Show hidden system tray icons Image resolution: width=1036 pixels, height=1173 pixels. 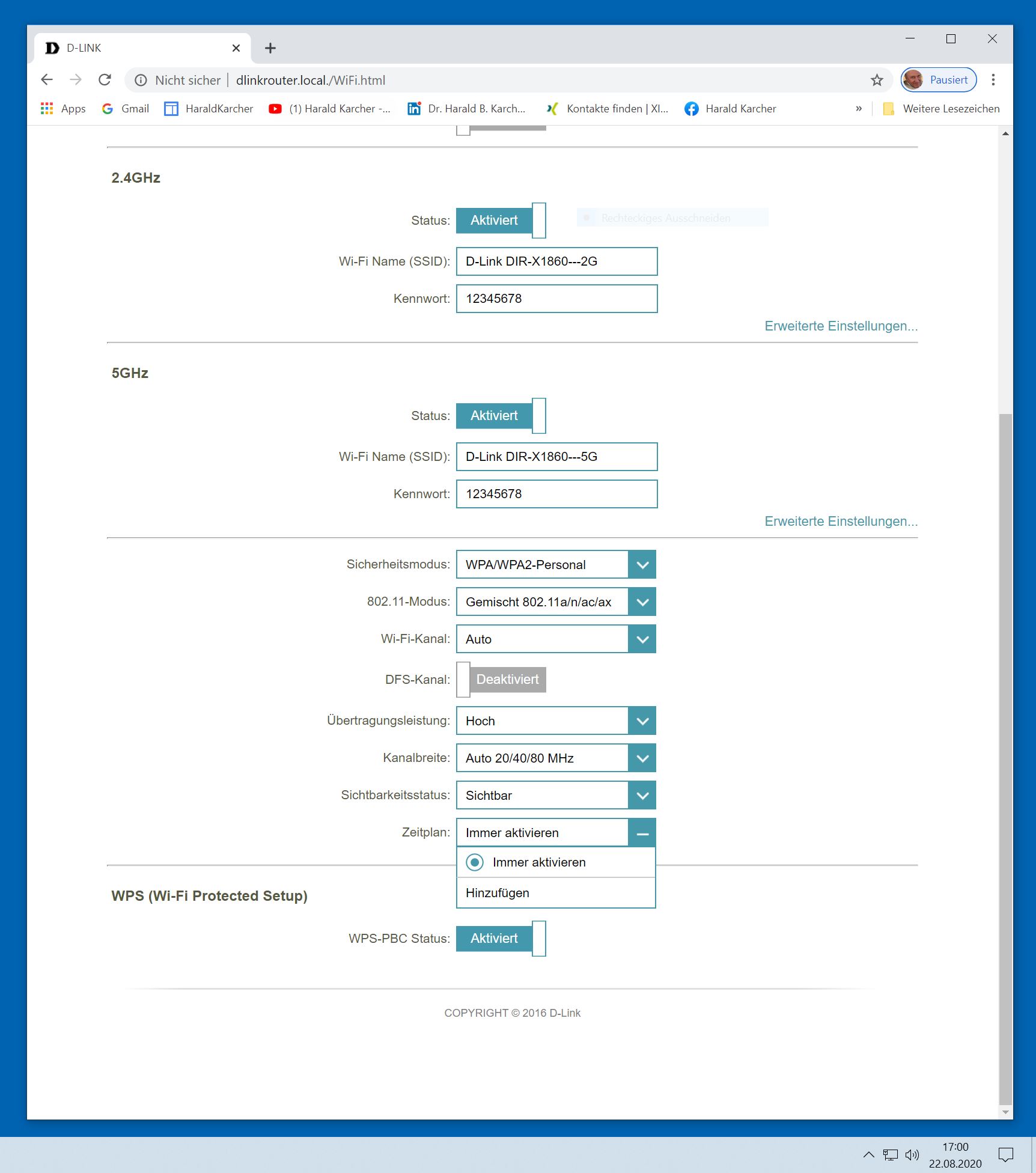point(868,1154)
